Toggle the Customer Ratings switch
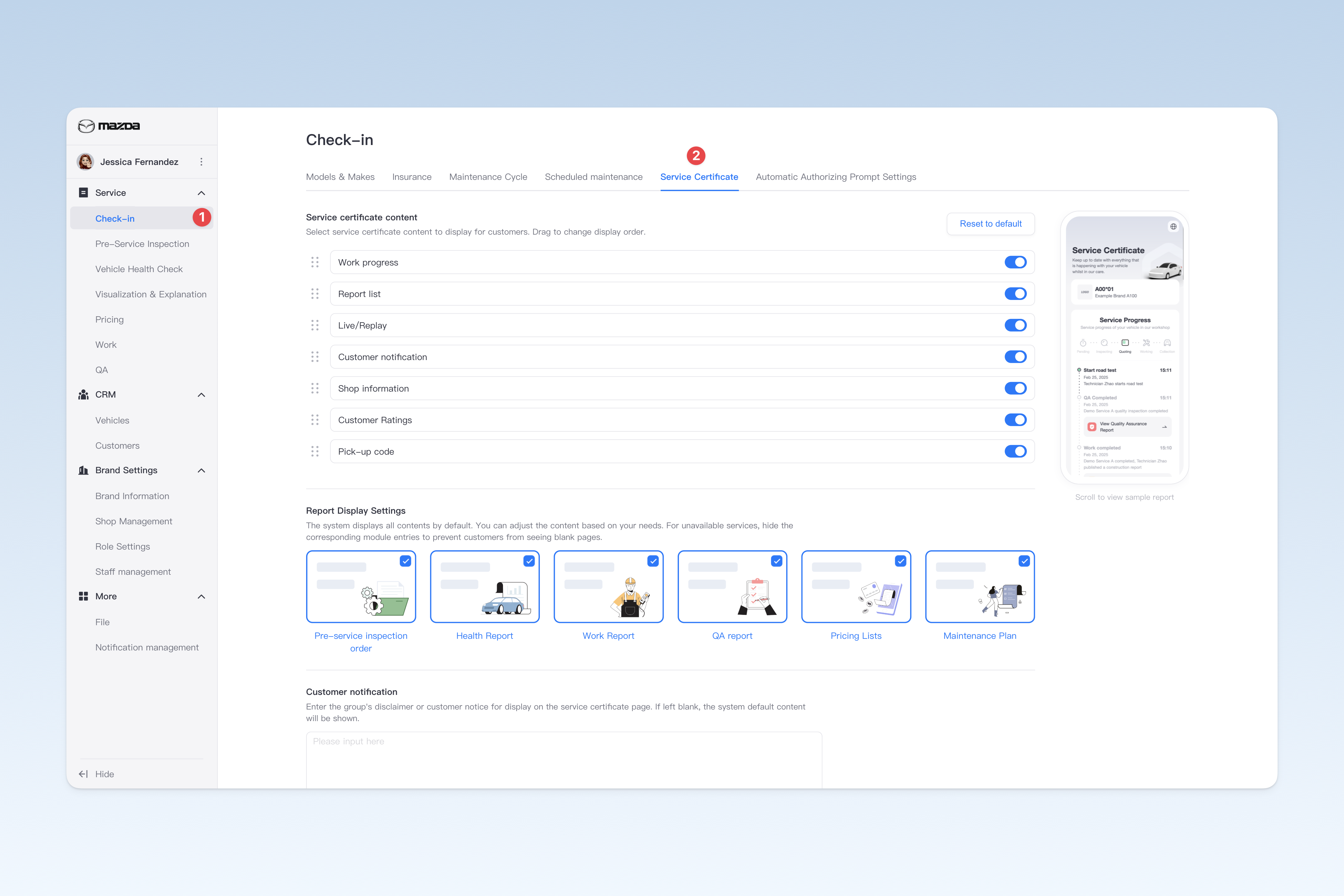 click(x=1015, y=420)
